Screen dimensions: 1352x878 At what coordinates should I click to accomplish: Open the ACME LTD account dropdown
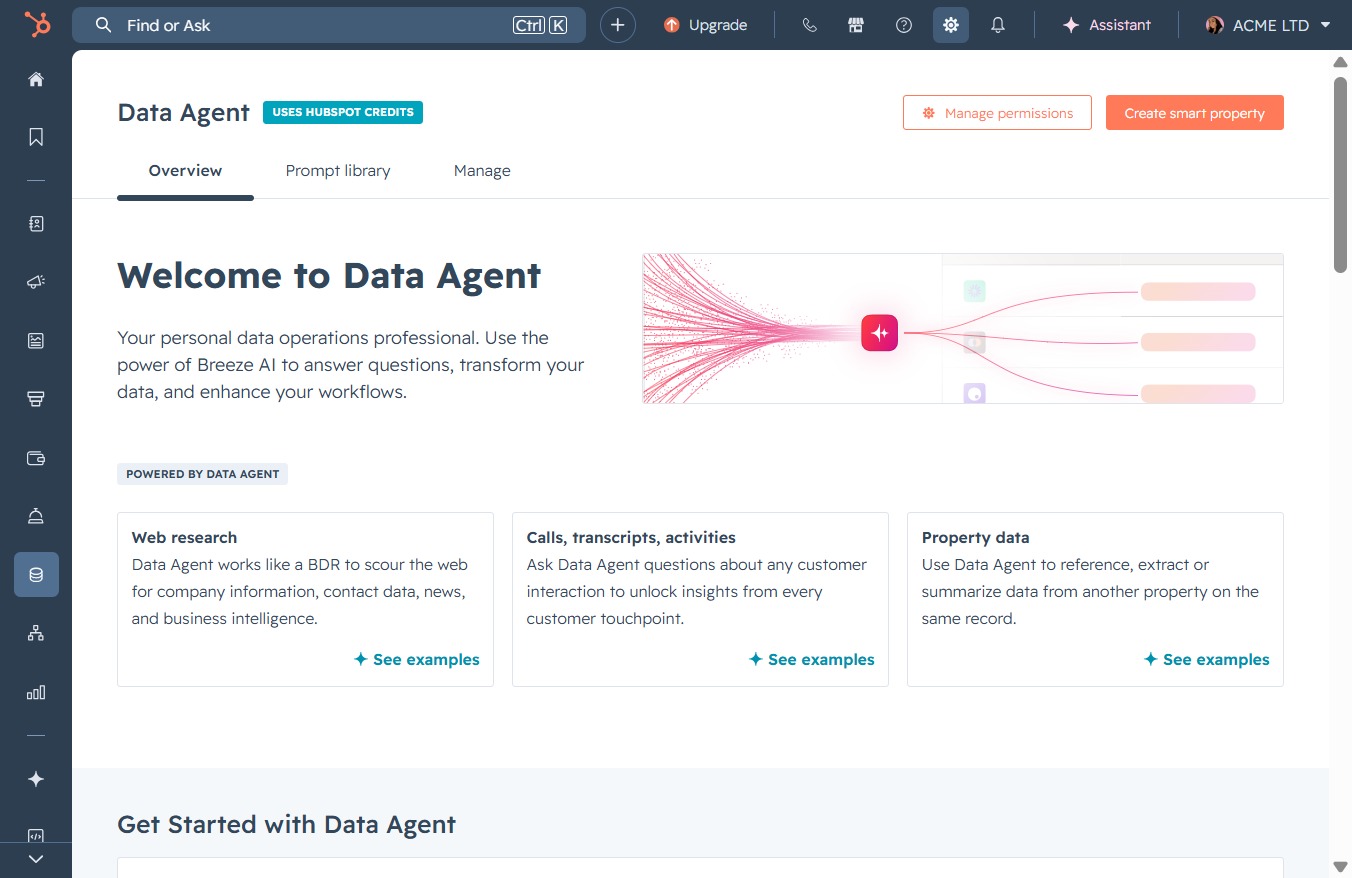coord(1268,25)
